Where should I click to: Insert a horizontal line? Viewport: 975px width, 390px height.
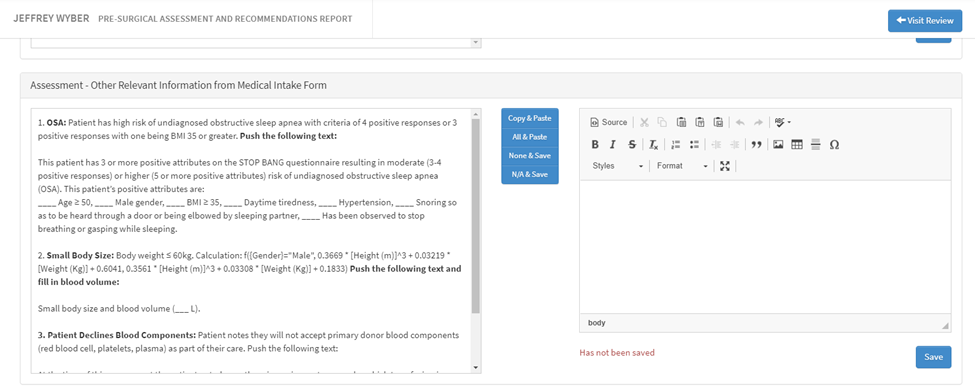click(816, 144)
